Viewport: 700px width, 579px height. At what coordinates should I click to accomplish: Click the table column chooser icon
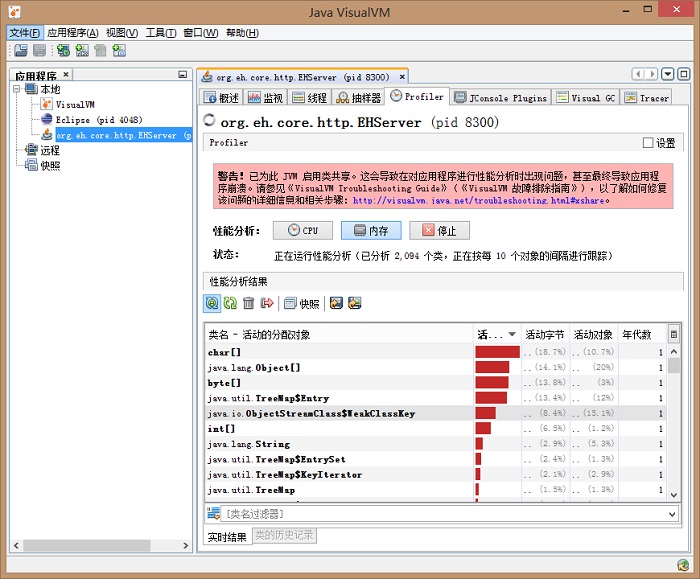click(x=674, y=334)
